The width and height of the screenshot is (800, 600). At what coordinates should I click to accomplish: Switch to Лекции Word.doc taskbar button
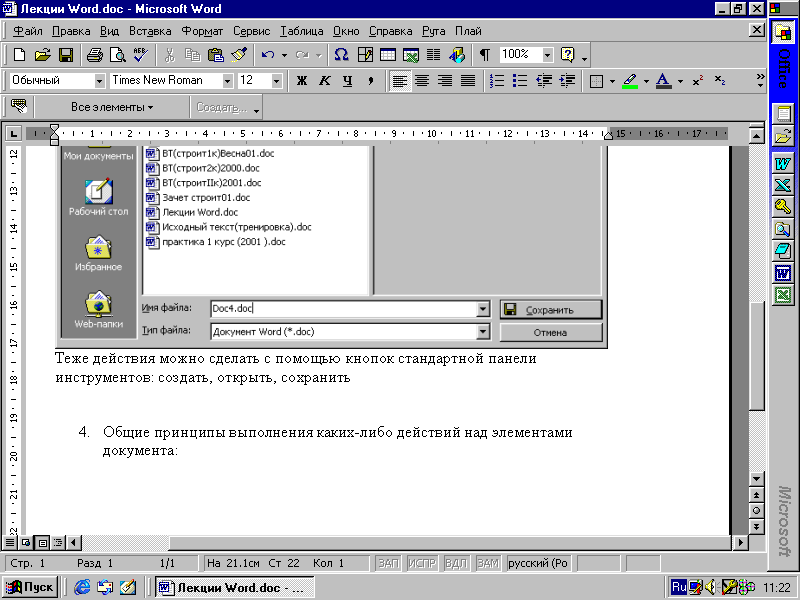tap(234, 588)
